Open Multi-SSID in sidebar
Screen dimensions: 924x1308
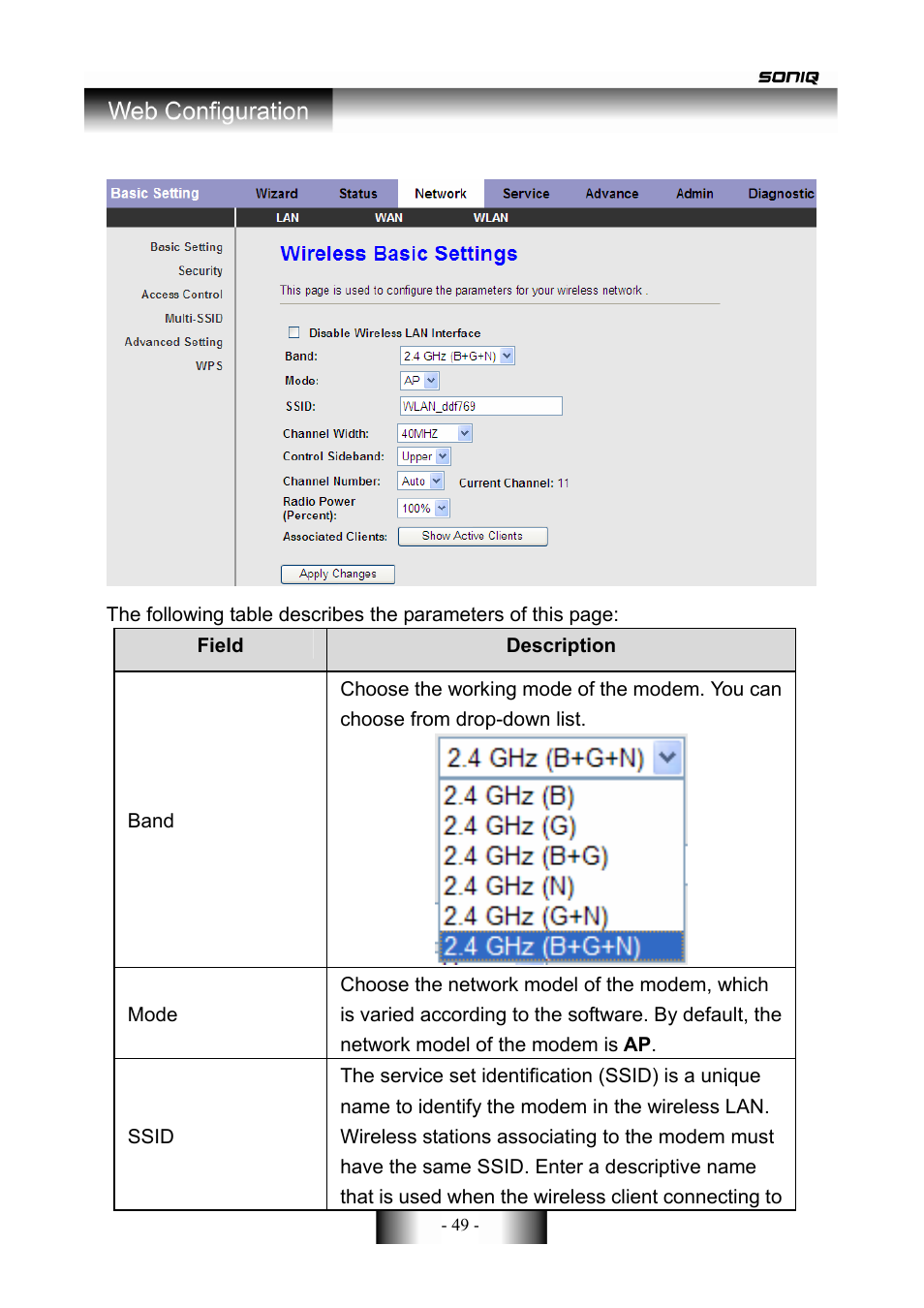[194, 319]
